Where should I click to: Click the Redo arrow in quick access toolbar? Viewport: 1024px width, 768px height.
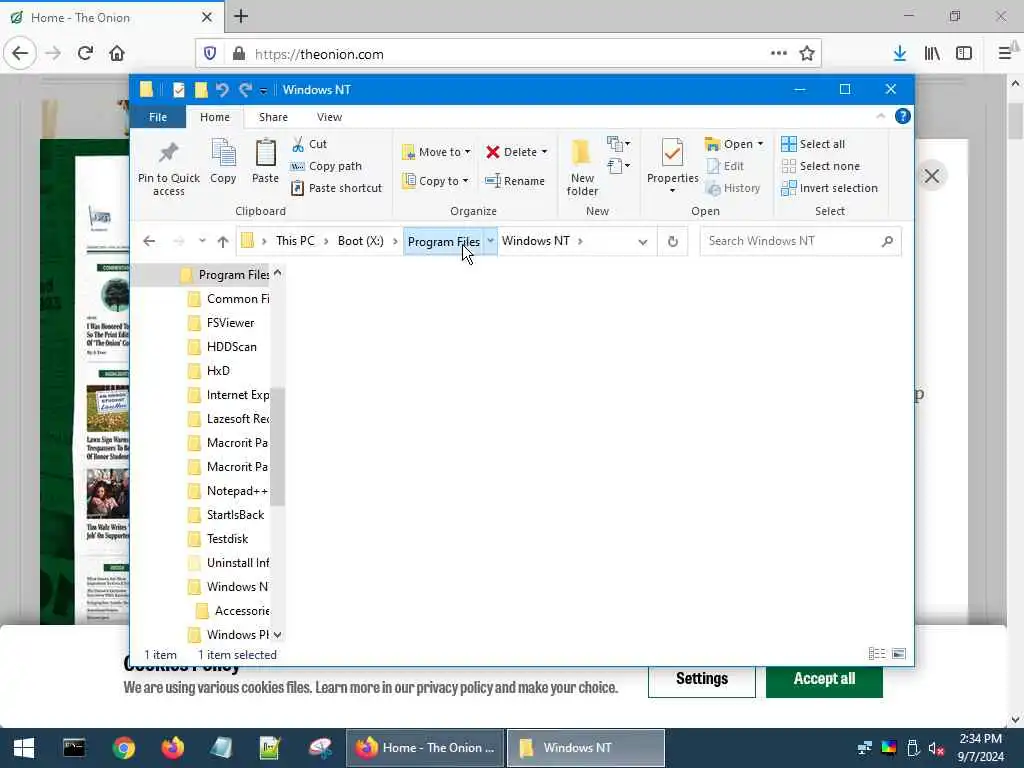pyautogui.click(x=245, y=89)
